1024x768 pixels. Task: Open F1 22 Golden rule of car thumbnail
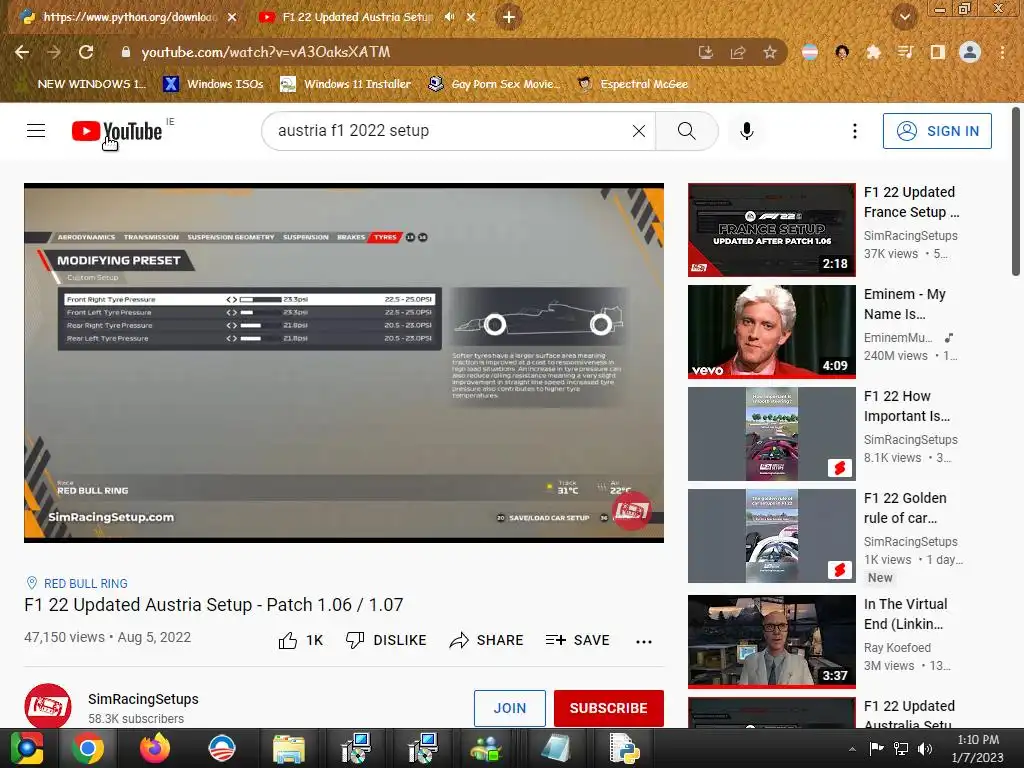[771, 536]
